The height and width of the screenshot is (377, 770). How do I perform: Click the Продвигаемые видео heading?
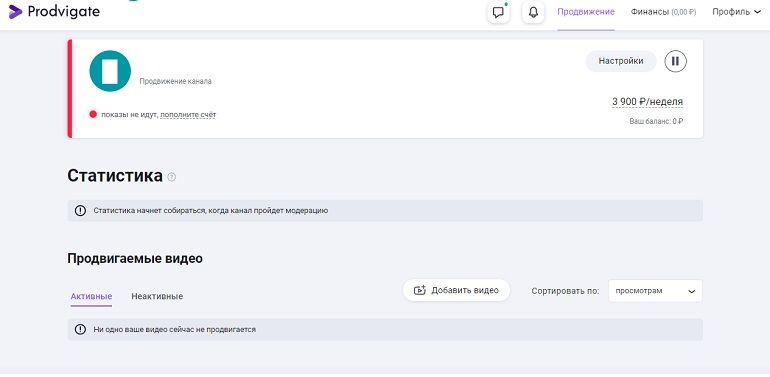tap(135, 258)
